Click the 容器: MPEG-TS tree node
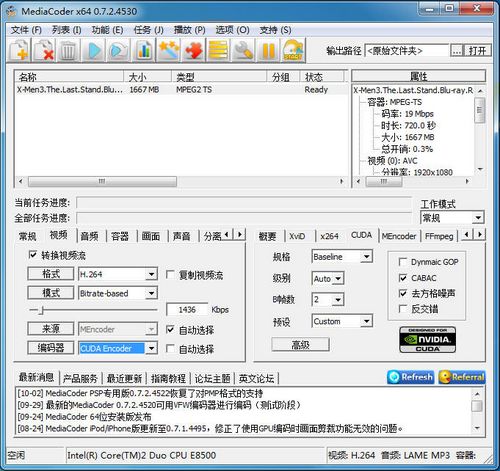 394,102
